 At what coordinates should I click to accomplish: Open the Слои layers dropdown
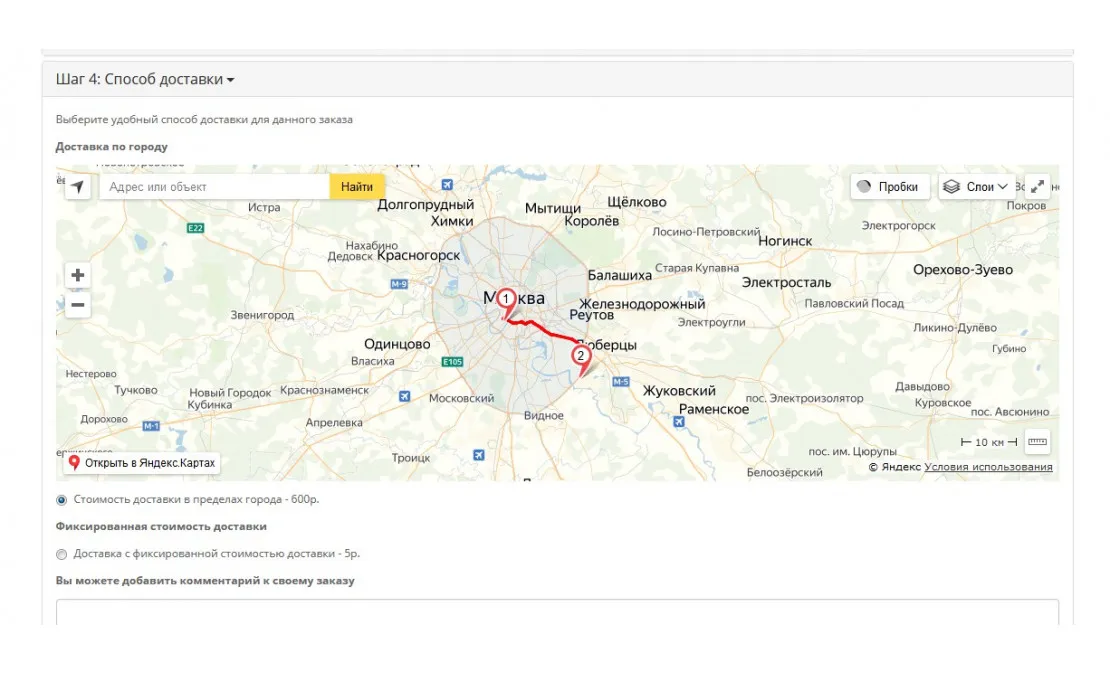(x=977, y=187)
